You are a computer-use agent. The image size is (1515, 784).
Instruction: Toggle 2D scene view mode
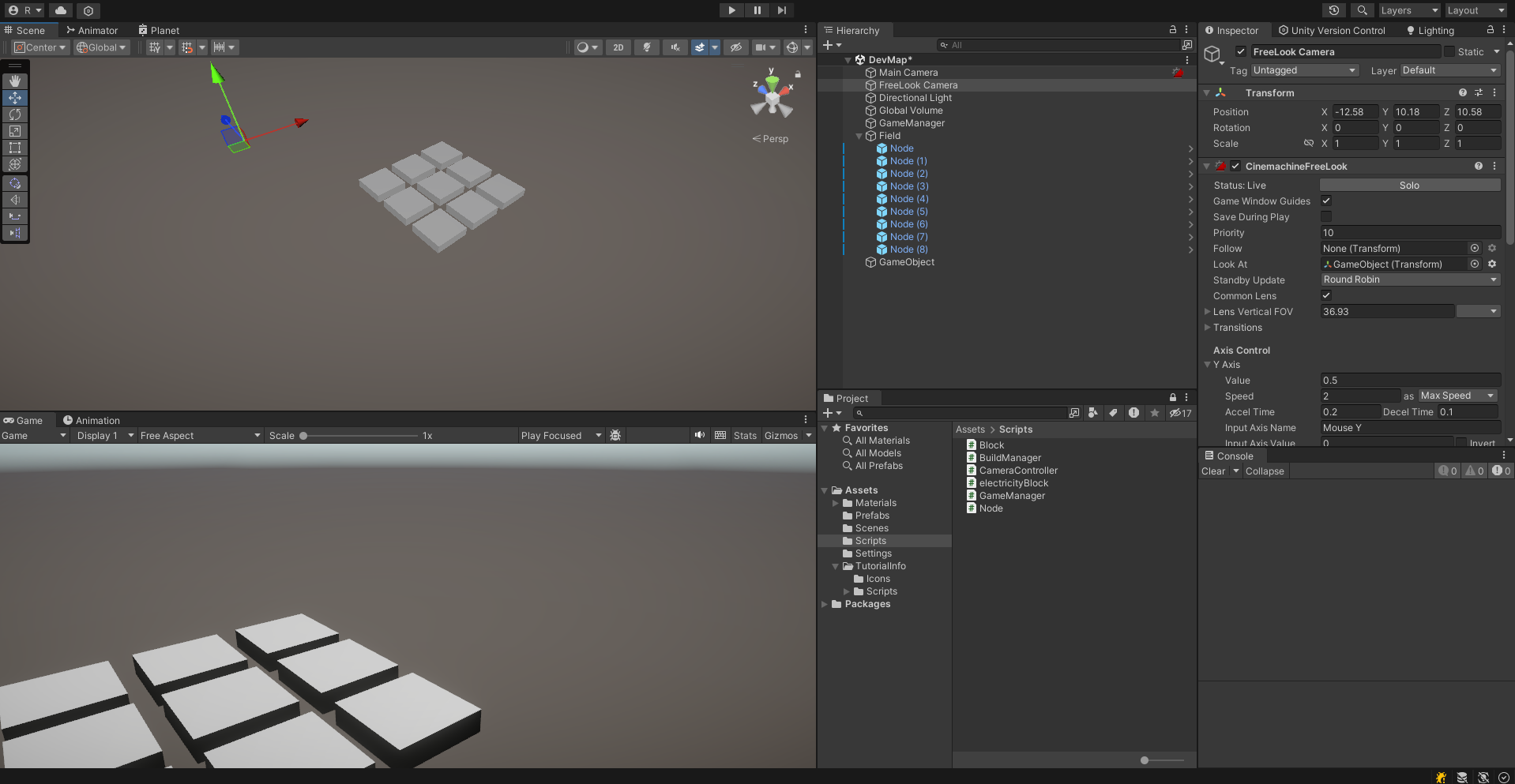pyautogui.click(x=618, y=47)
